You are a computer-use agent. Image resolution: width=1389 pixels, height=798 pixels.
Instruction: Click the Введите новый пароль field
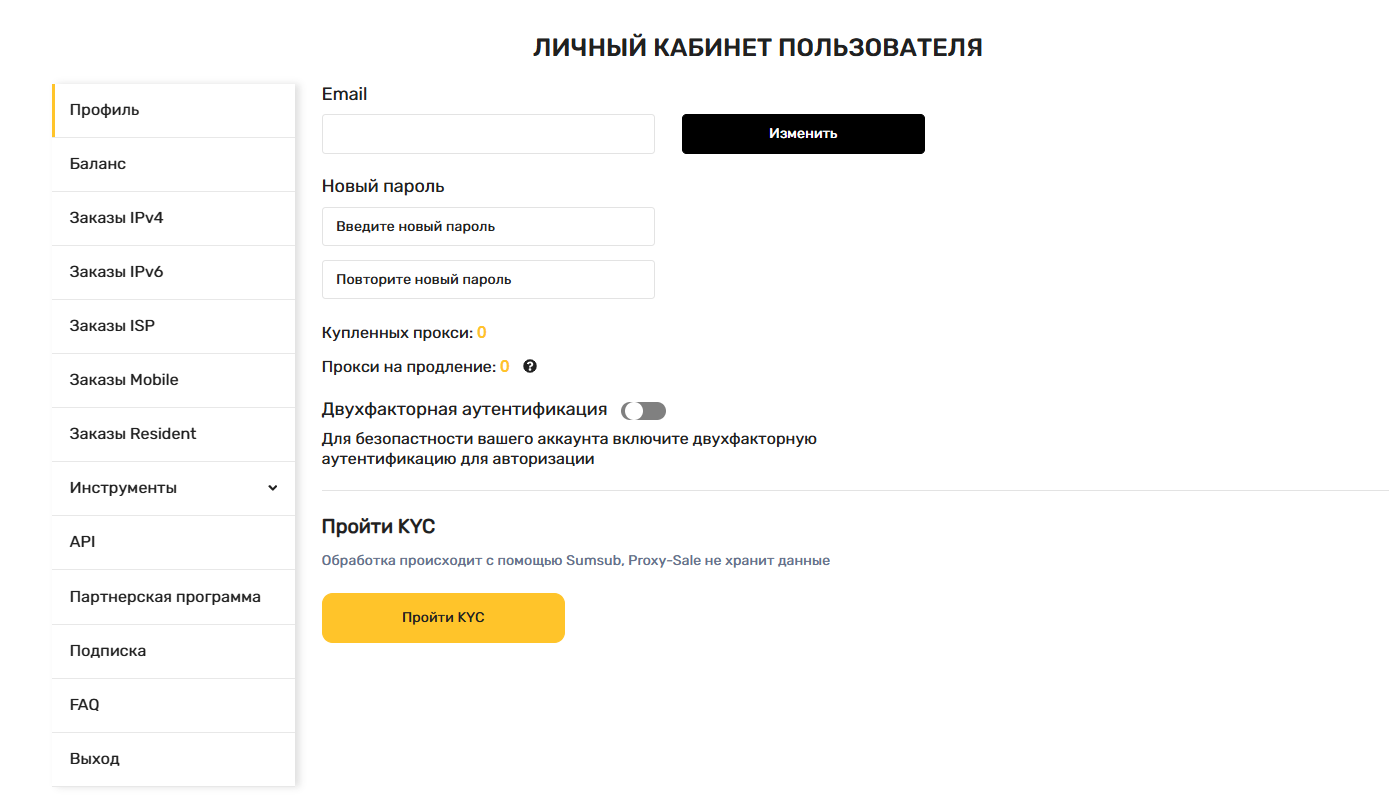click(x=488, y=226)
